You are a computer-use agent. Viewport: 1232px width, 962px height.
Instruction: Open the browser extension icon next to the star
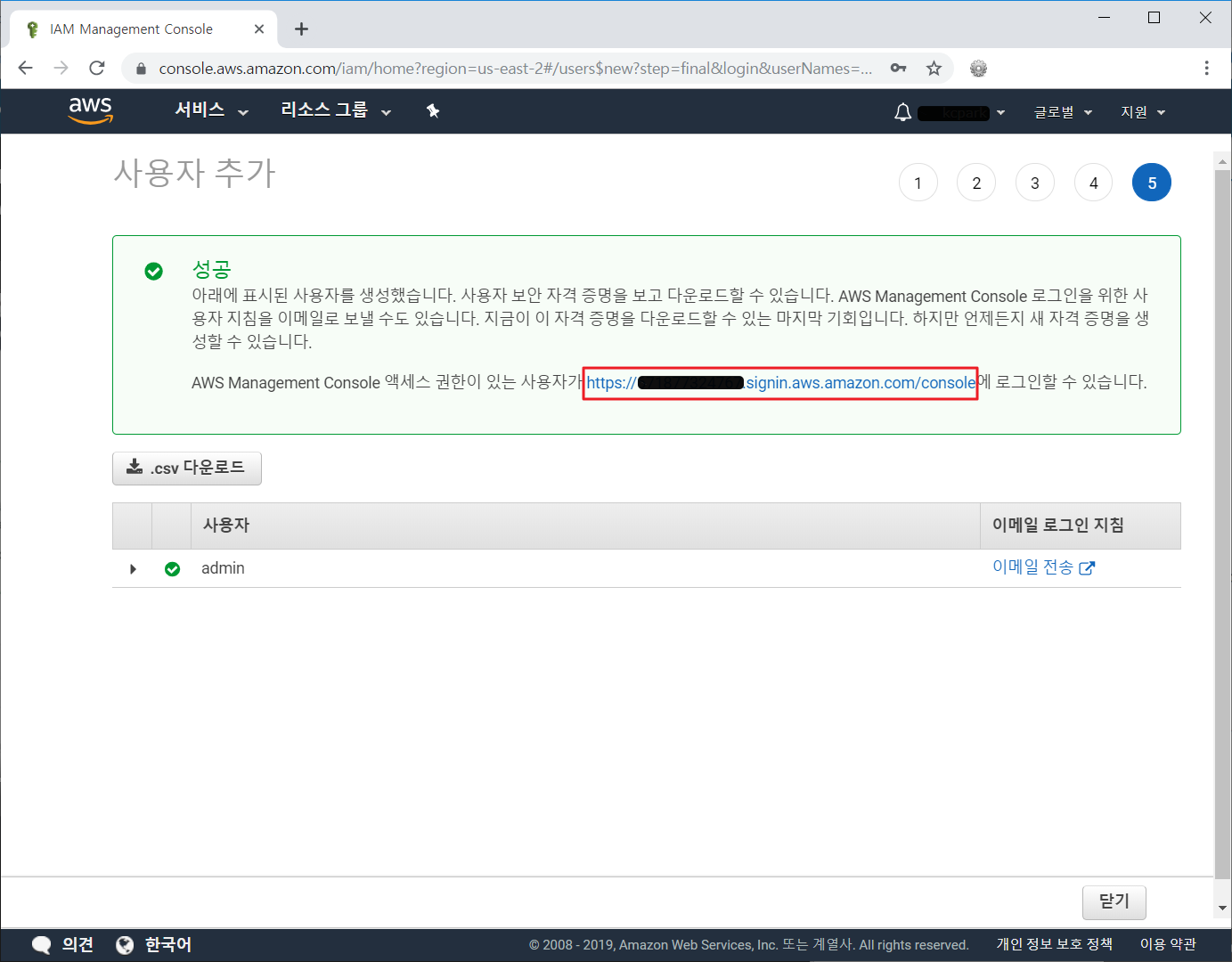click(x=978, y=69)
